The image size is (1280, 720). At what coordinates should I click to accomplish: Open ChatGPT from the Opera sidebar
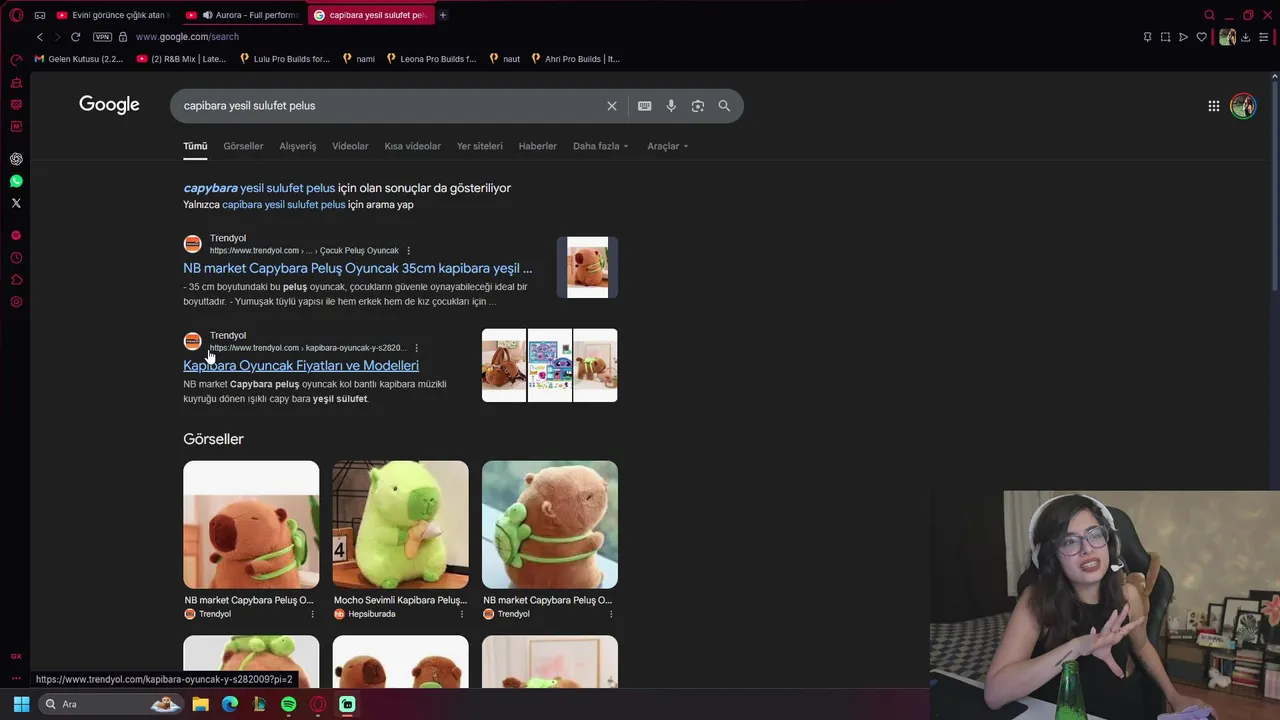coord(16,159)
